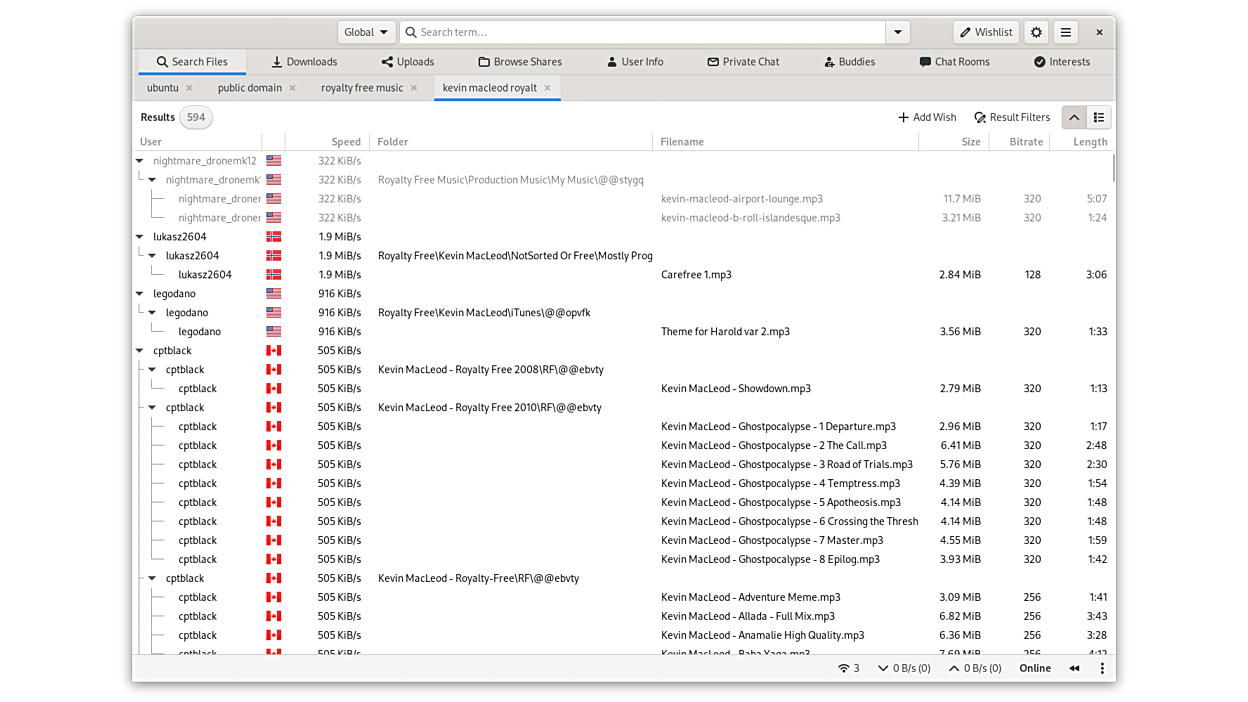1248x702 pixels.
Task: Sort by the Bitrate column header
Action: point(1019,142)
